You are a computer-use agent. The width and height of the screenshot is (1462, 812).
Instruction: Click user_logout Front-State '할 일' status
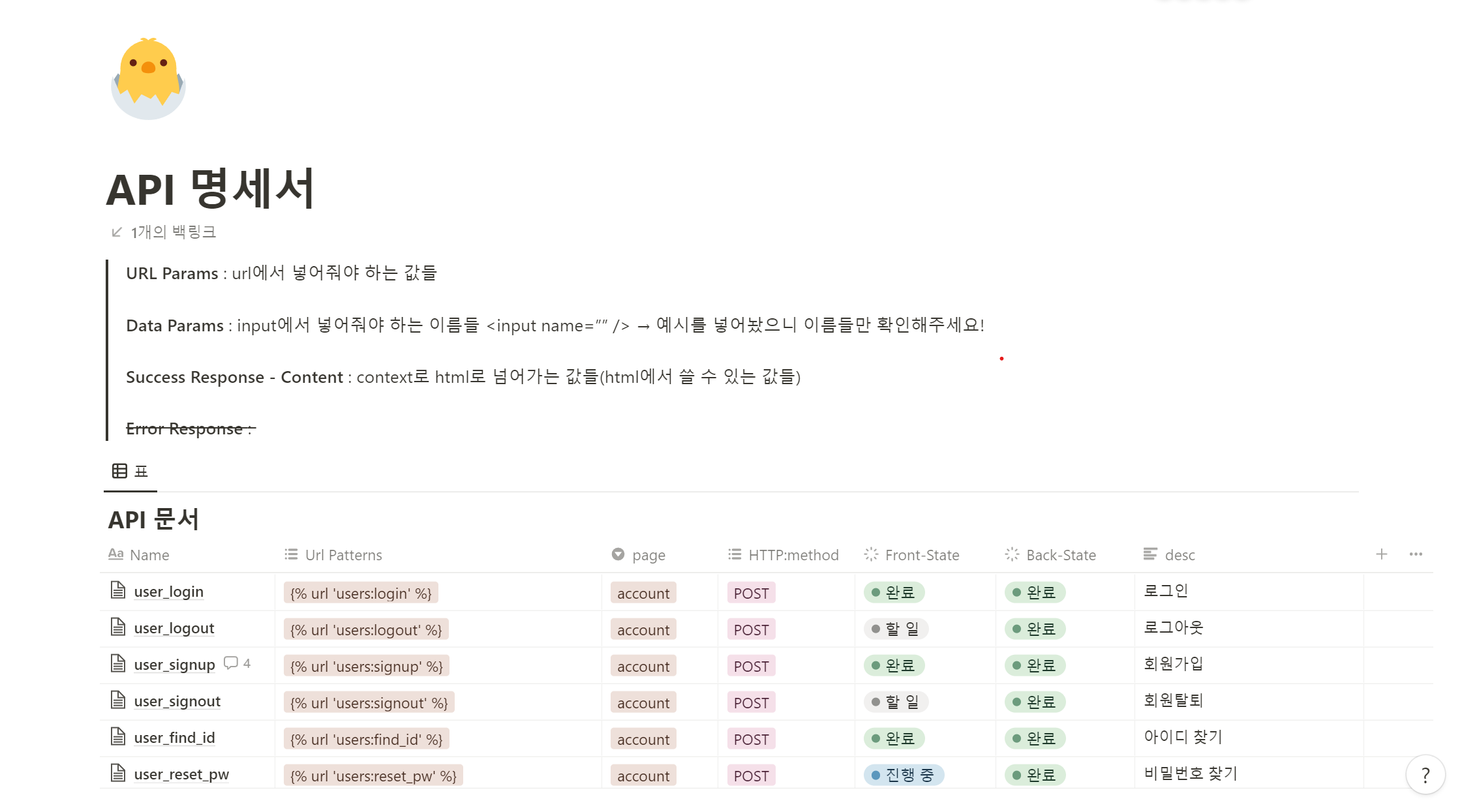896,629
